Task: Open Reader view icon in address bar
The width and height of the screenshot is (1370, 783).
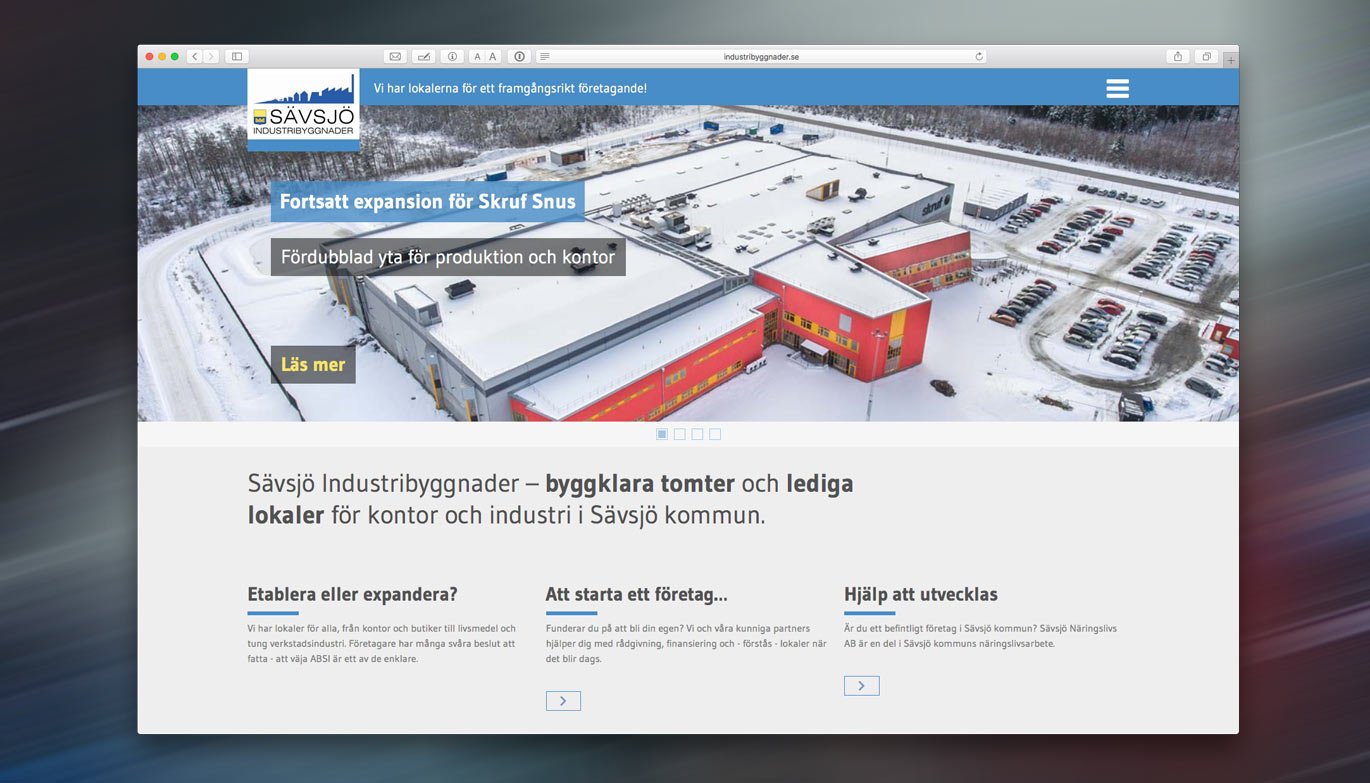Action: point(546,57)
